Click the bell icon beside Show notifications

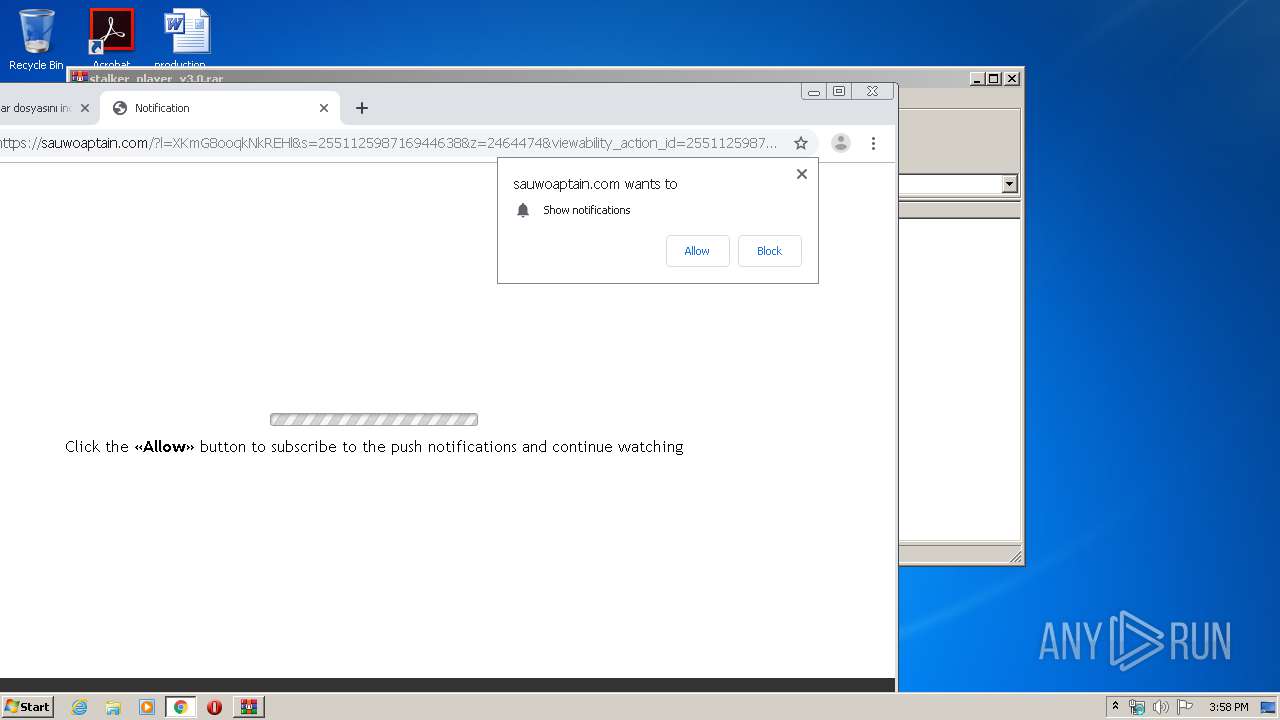click(x=523, y=210)
